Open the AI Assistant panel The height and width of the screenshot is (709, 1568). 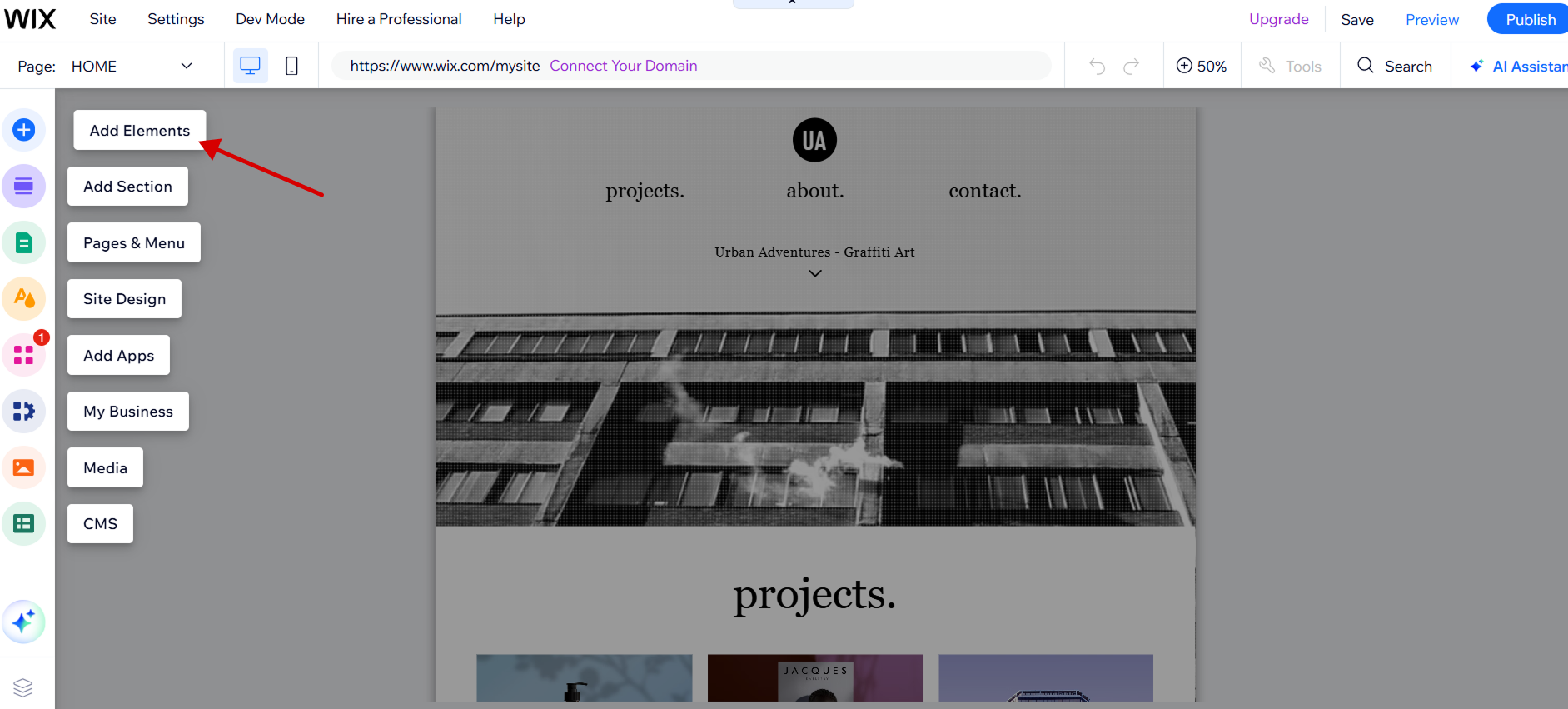[1518, 66]
